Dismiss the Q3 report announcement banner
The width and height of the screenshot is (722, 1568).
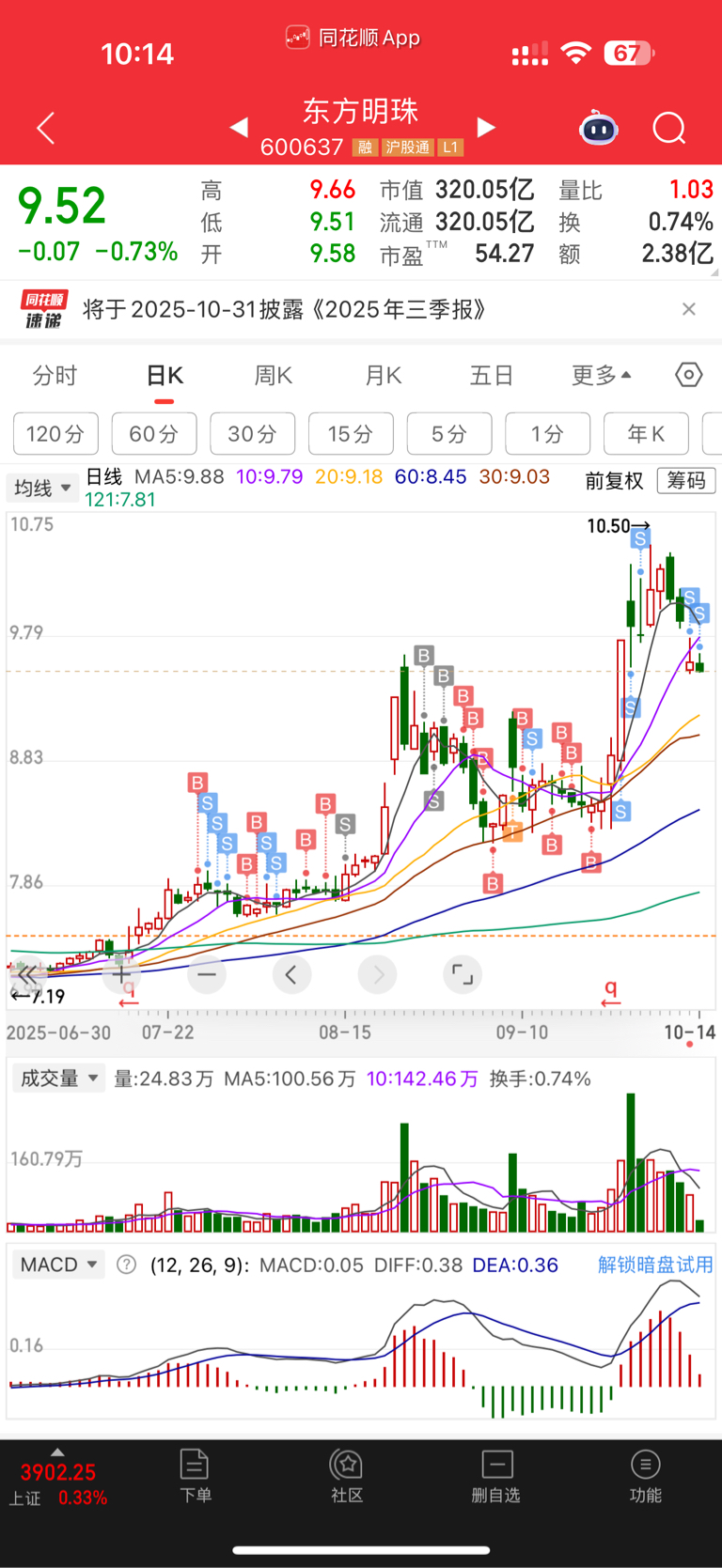[x=689, y=309]
